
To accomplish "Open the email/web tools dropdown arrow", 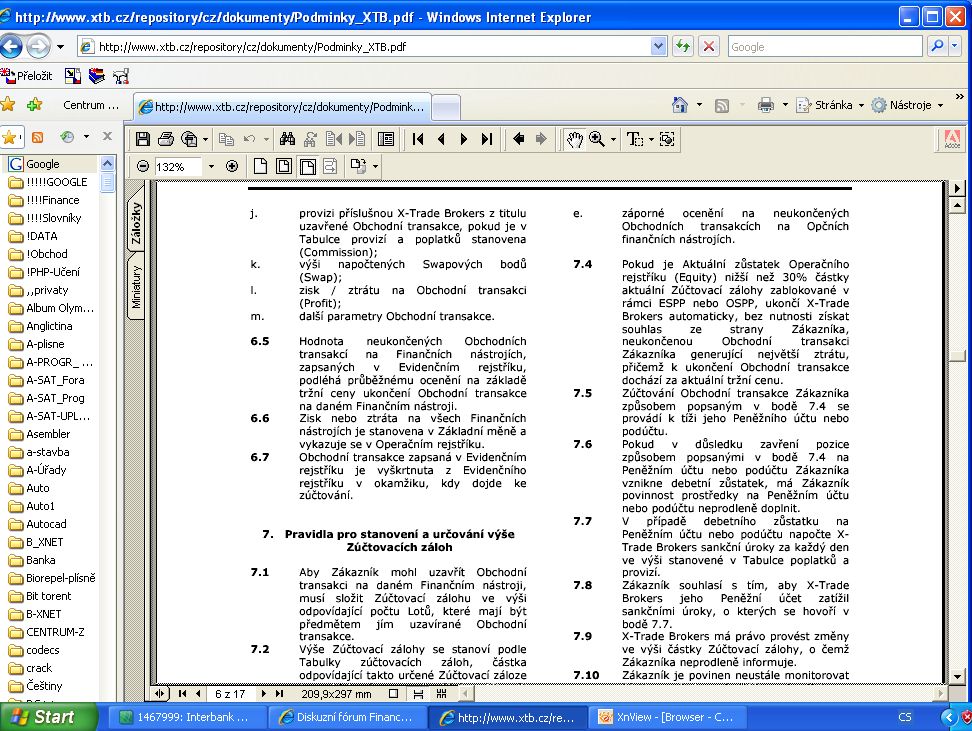I will click(x=205, y=140).
